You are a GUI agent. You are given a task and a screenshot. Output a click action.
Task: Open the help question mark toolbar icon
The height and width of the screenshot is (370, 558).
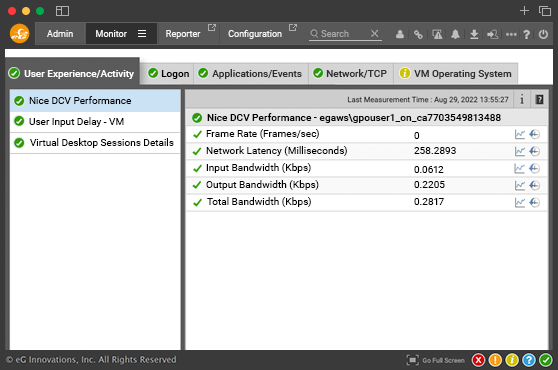[x=527, y=34]
